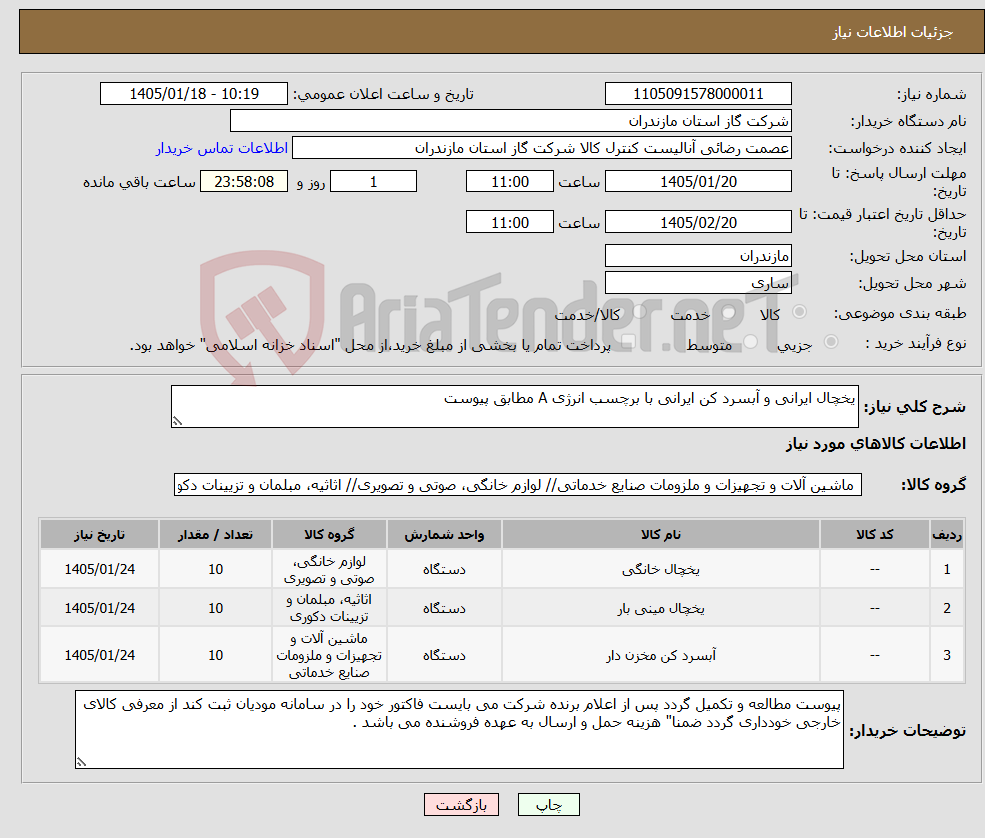The width and height of the screenshot is (985, 838).
Task: Click price validity time field 11:00
Action: click(x=509, y=222)
